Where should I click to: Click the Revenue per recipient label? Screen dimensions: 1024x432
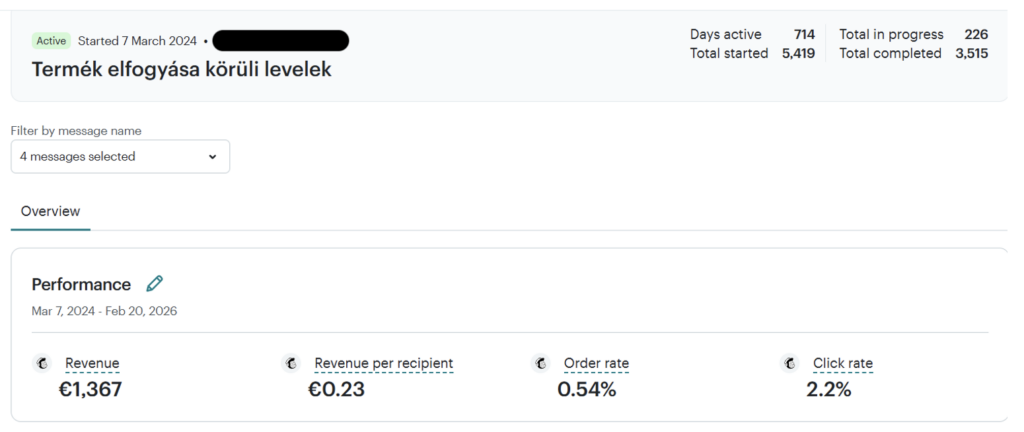click(x=383, y=363)
